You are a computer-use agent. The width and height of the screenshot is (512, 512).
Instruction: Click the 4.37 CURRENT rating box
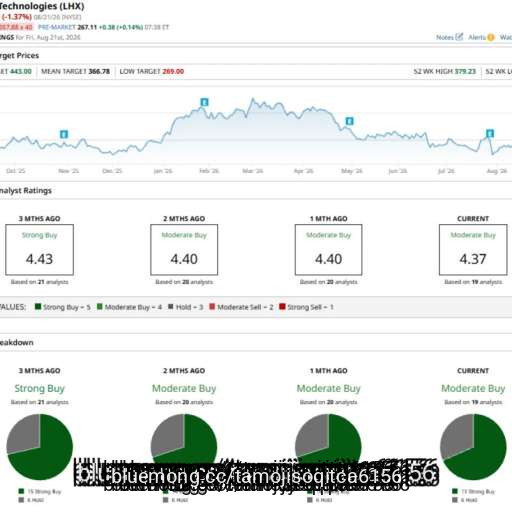coord(473,250)
